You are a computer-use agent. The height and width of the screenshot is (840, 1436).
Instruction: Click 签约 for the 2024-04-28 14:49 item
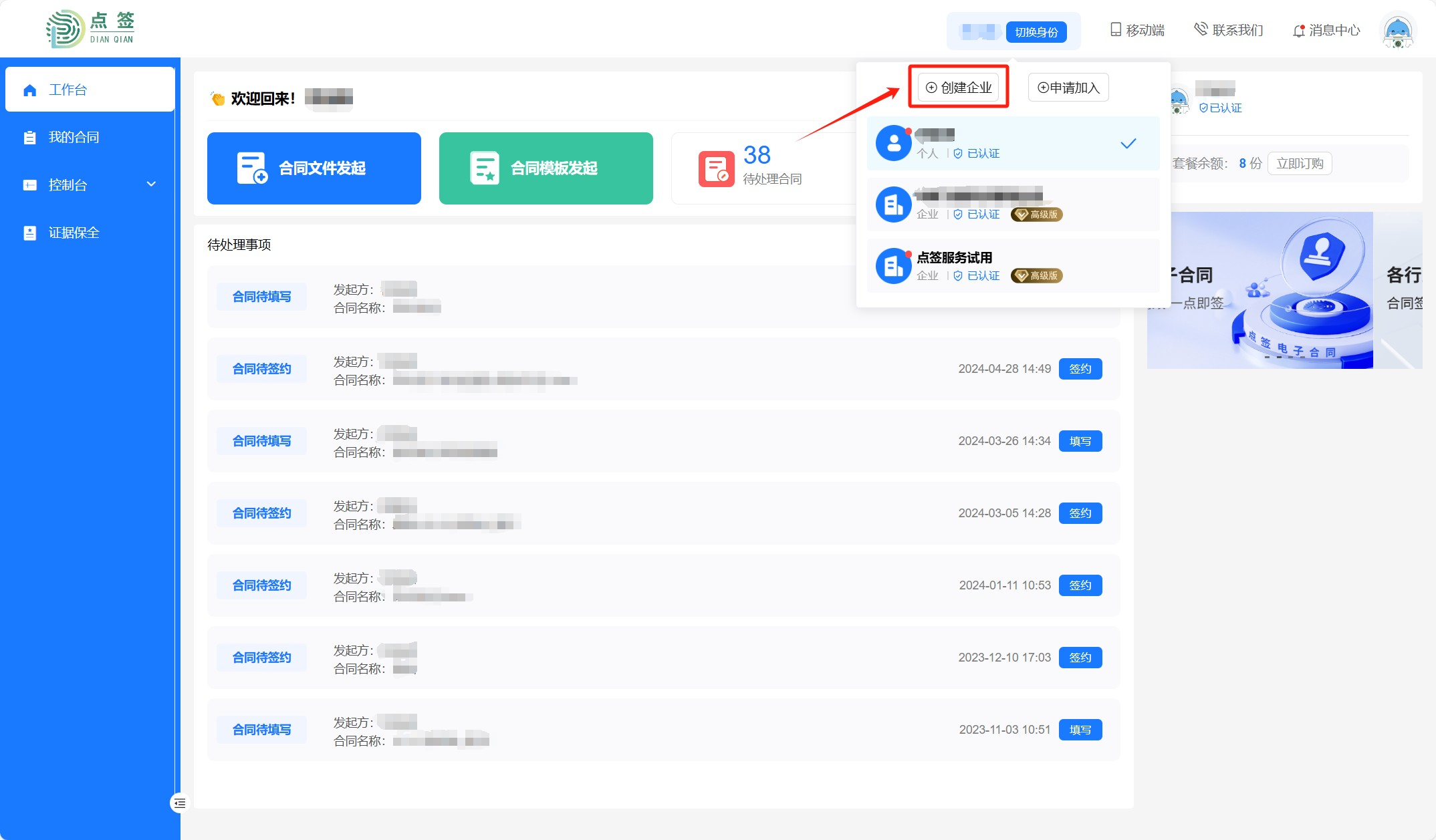pos(1080,369)
